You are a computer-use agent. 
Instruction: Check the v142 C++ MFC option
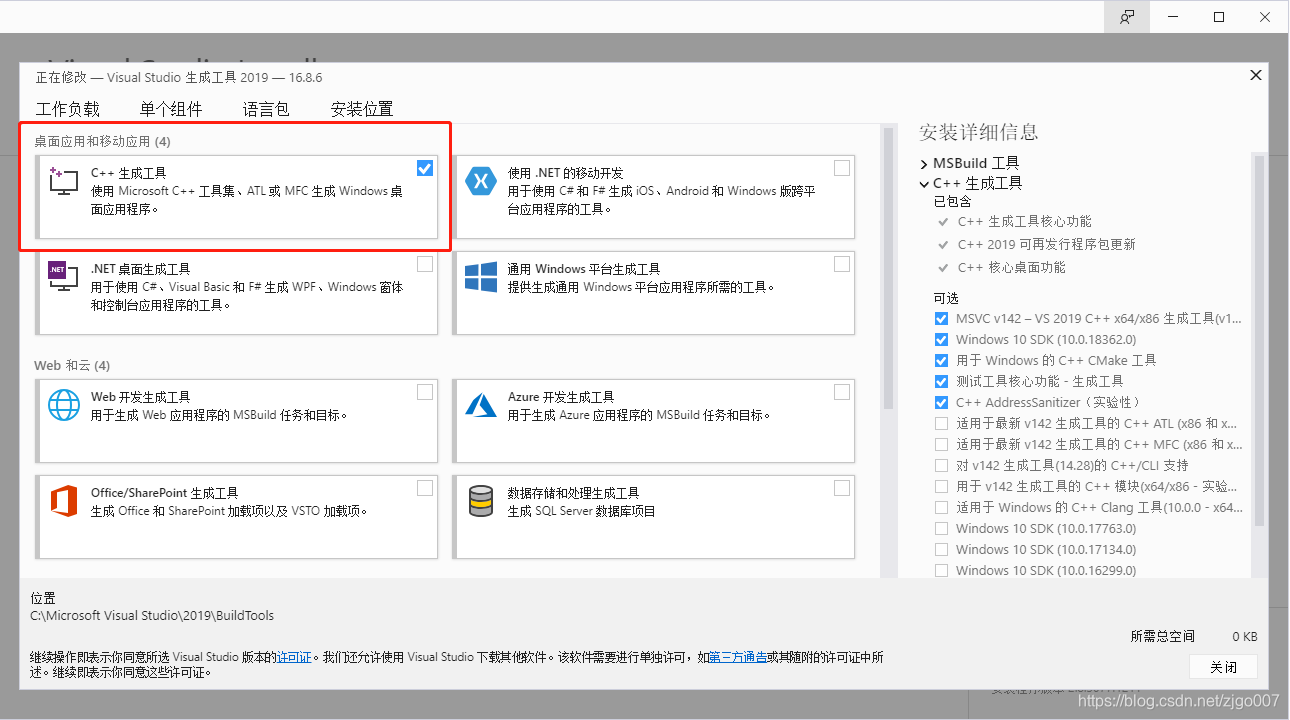(x=941, y=444)
